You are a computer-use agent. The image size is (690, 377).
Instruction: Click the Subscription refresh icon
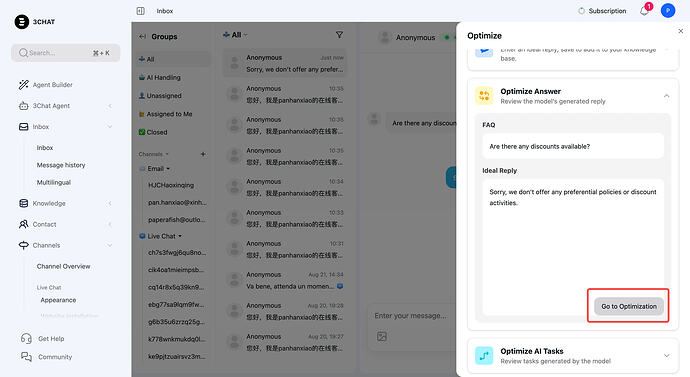point(581,11)
